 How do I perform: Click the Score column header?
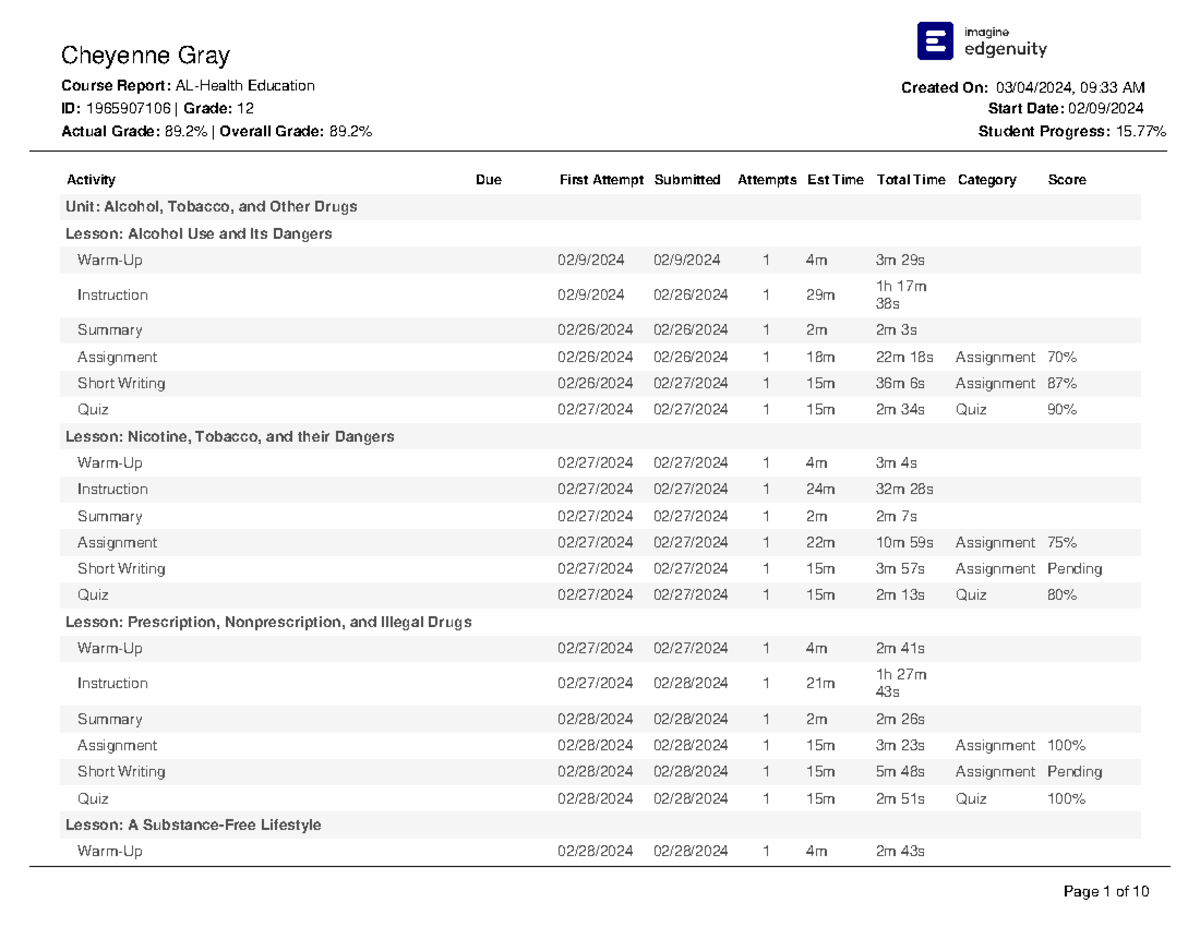[x=1066, y=180]
